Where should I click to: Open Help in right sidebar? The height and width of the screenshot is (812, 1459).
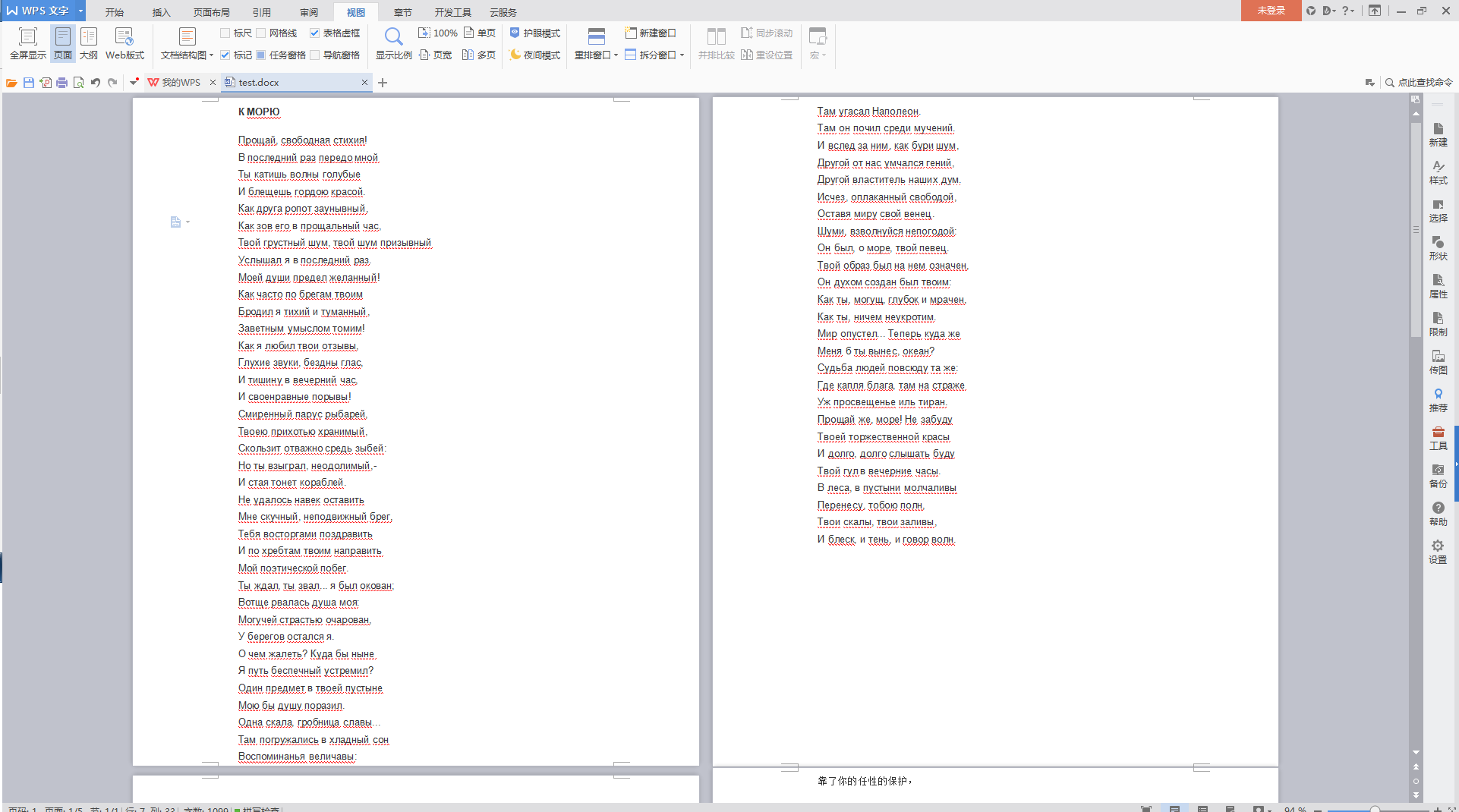(1438, 514)
